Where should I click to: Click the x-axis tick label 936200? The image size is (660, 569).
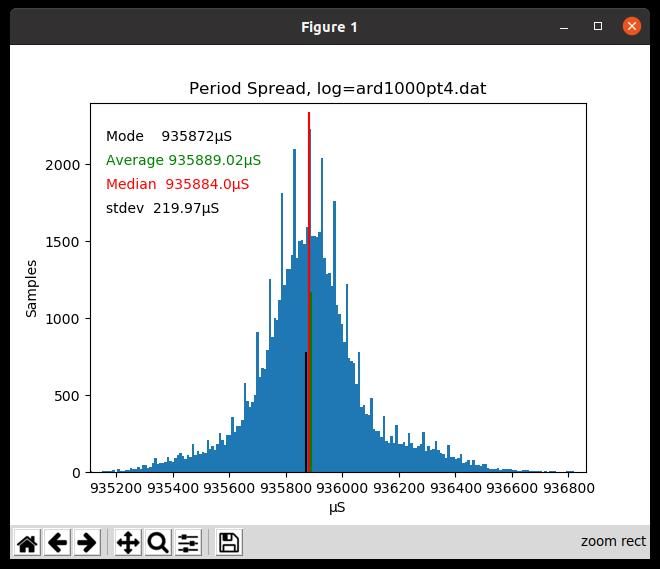(x=399, y=488)
